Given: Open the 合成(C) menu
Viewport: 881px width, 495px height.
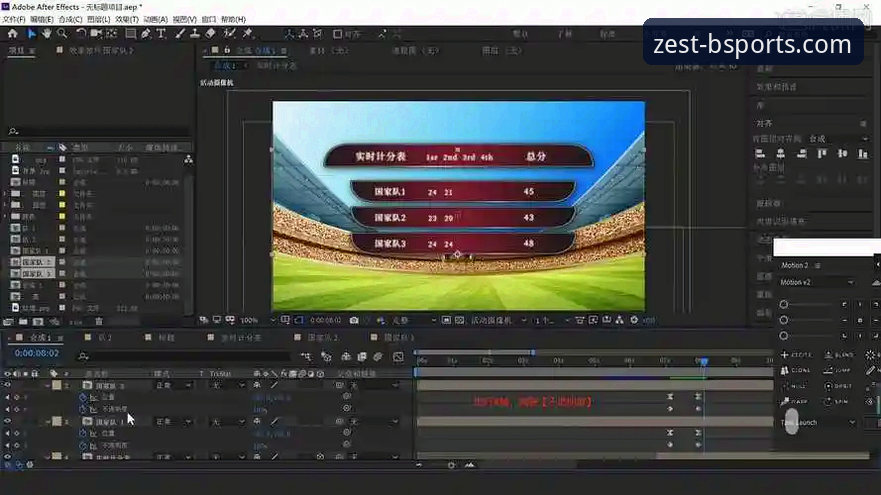Looking at the screenshot, I should click(70, 19).
